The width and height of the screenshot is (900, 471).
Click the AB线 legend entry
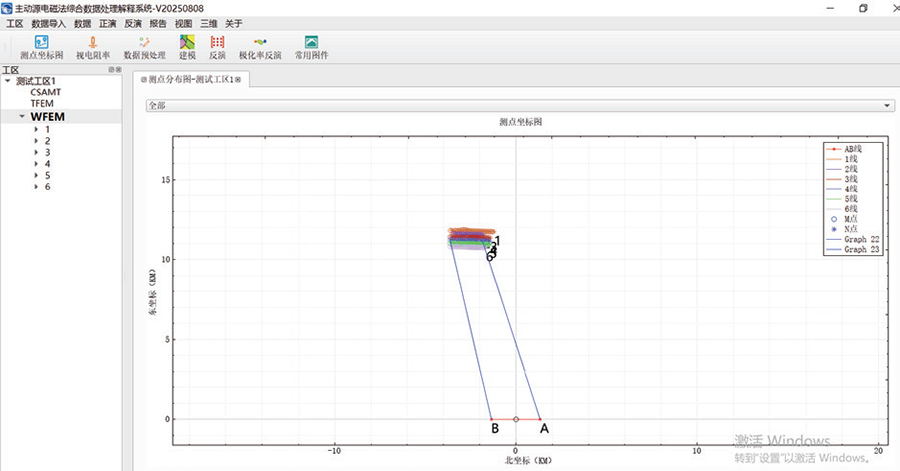(x=852, y=148)
